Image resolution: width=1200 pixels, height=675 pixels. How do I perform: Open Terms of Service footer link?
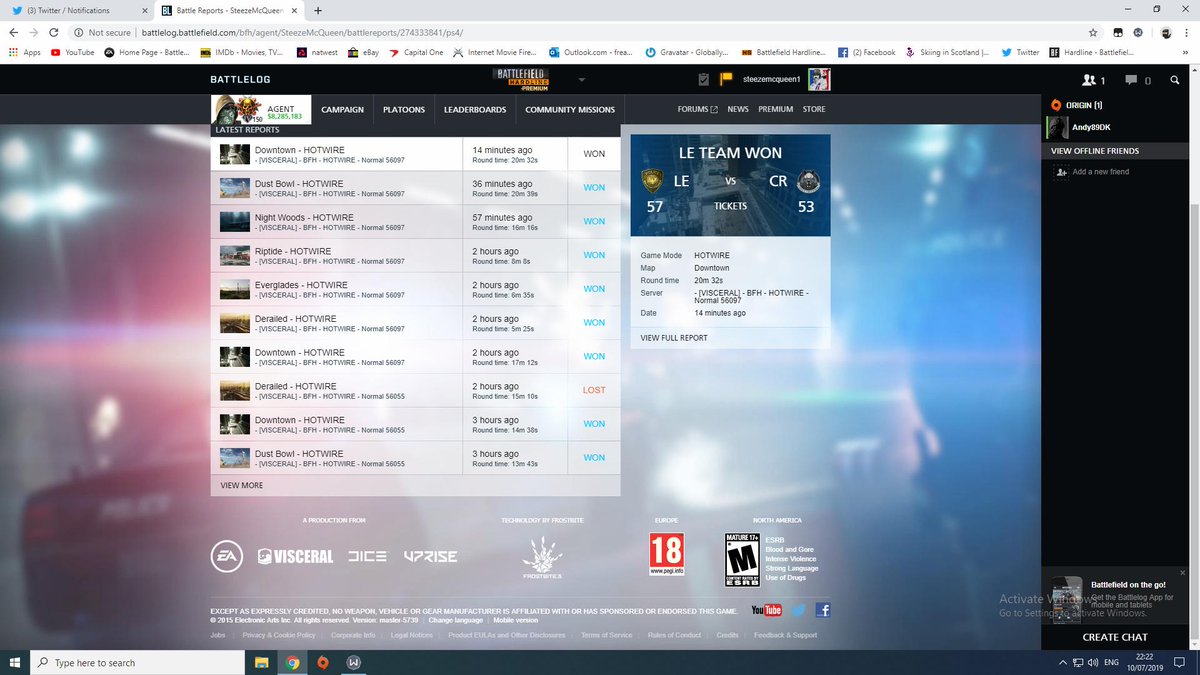pos(606,635)
